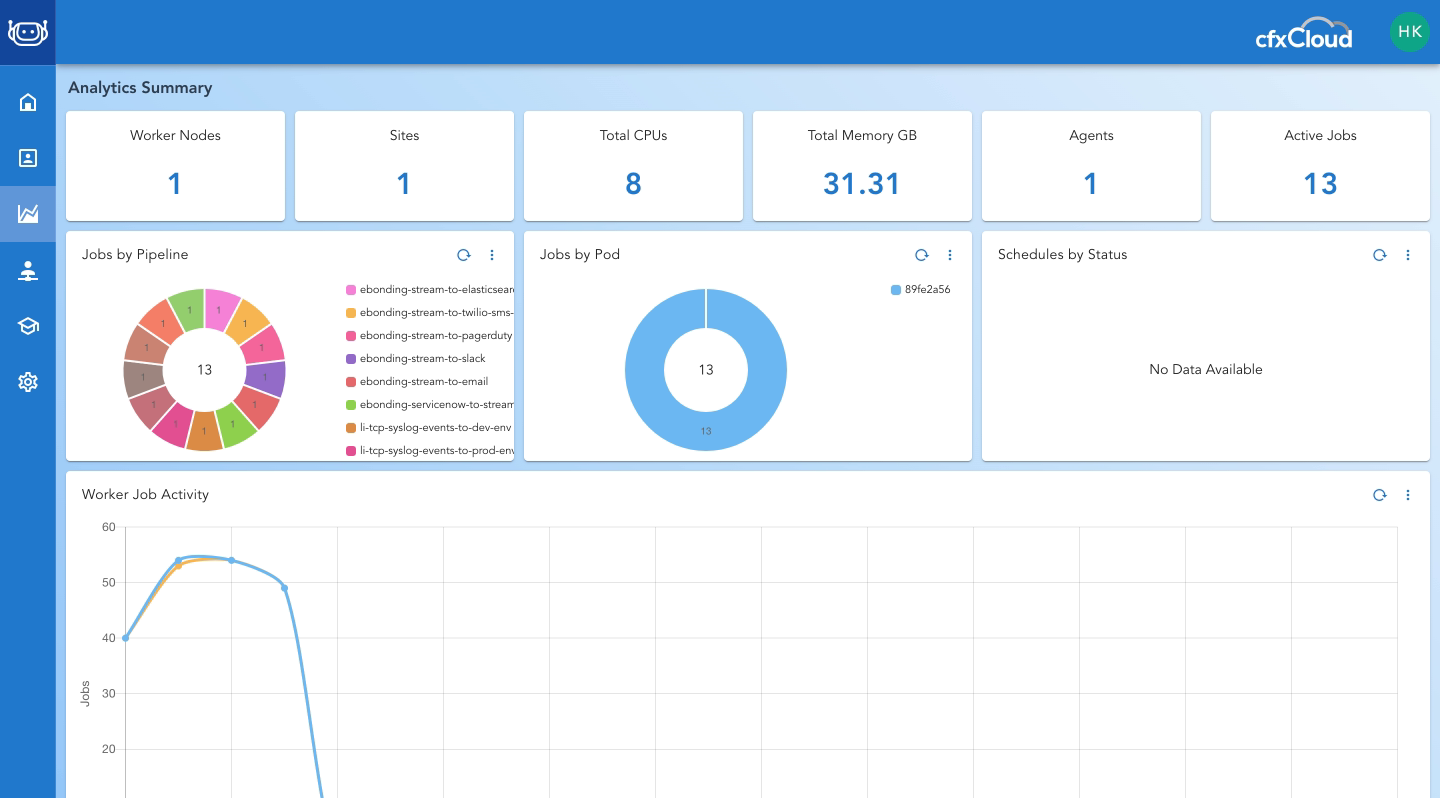
Task: Open Schedules by Status more options menu
Action: pos(1408,255)
